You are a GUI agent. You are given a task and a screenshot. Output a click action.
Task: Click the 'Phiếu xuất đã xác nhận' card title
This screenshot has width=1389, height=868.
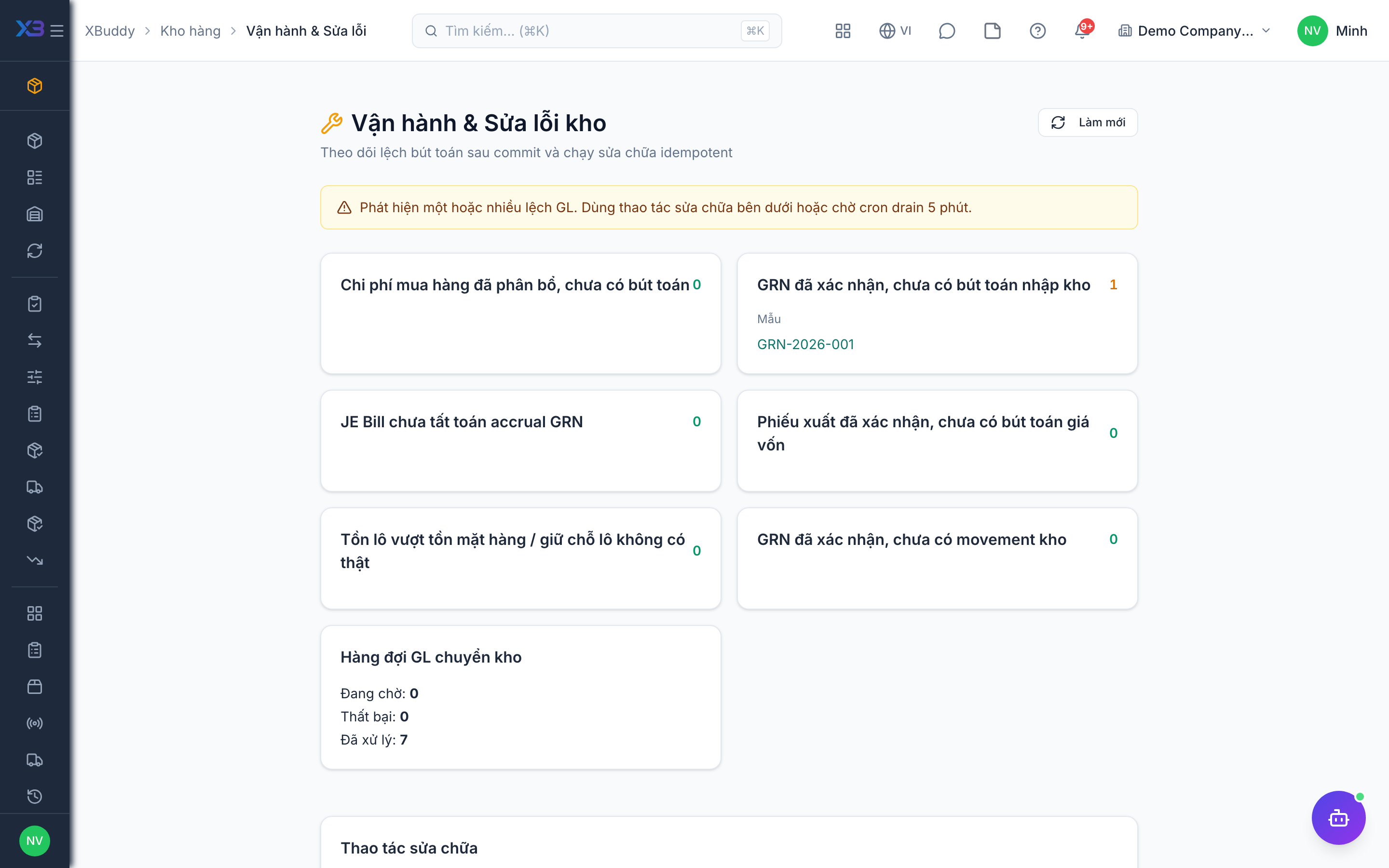coord(923,434)
